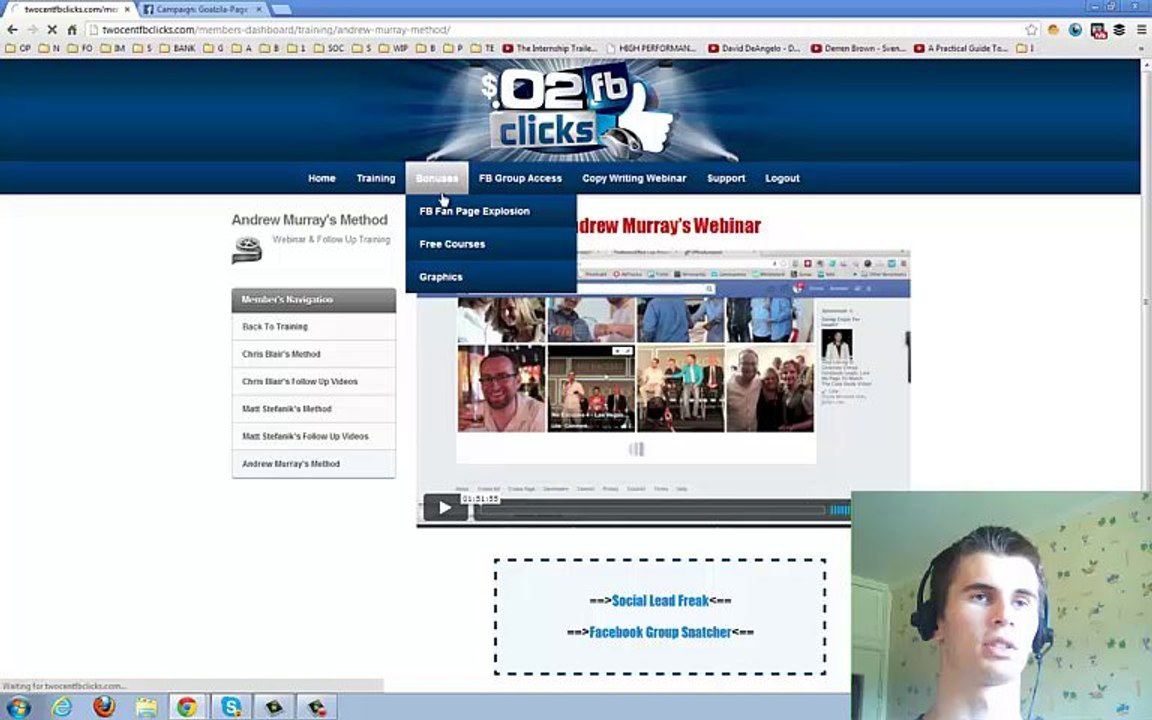This screenshot has height=720, width=1152.
Task: Go to Home in site navigation
Action: [x=322, y=179]
